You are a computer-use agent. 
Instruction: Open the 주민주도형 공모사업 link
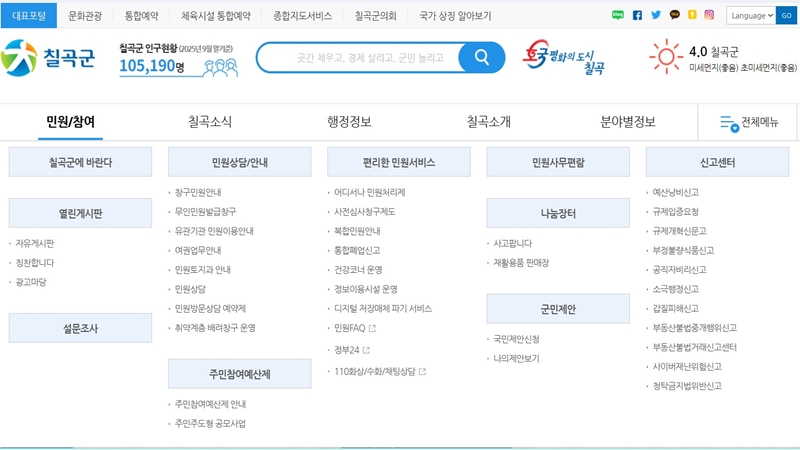(210, 423)
